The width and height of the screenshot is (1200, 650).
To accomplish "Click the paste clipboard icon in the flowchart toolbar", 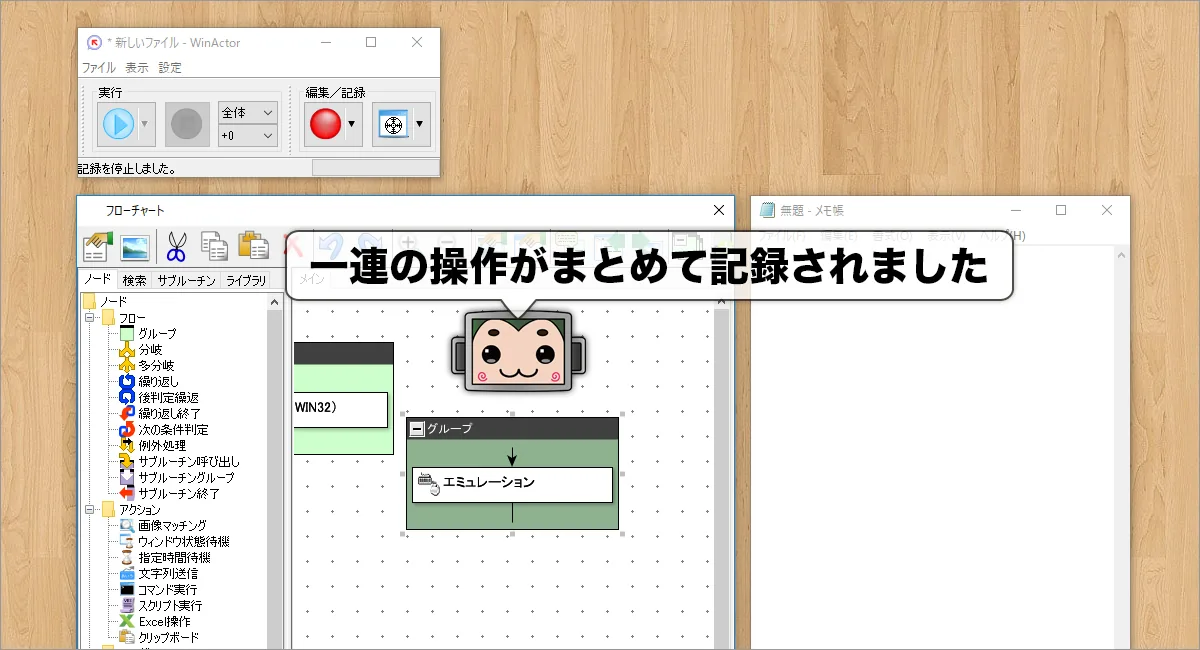I will pos(253,246).
